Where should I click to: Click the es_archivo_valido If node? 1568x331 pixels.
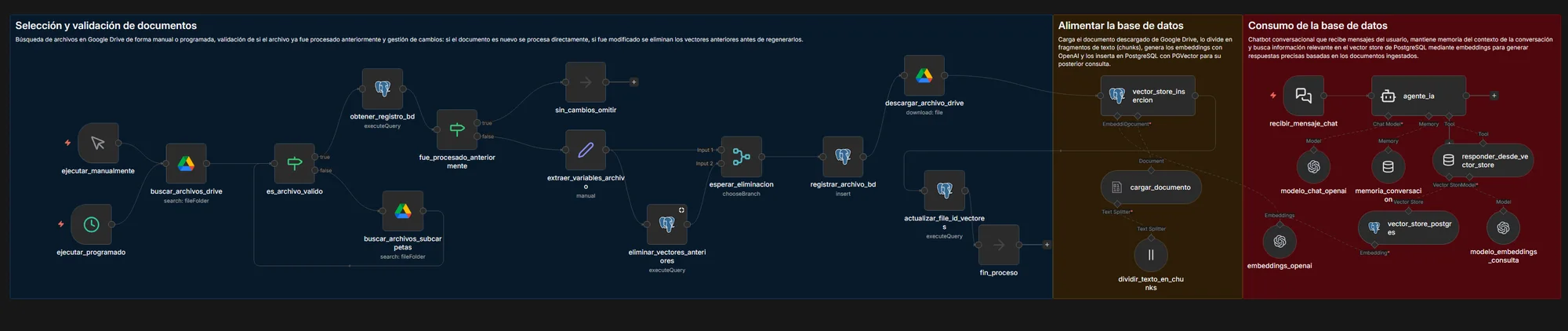click(x=294, y=163)
